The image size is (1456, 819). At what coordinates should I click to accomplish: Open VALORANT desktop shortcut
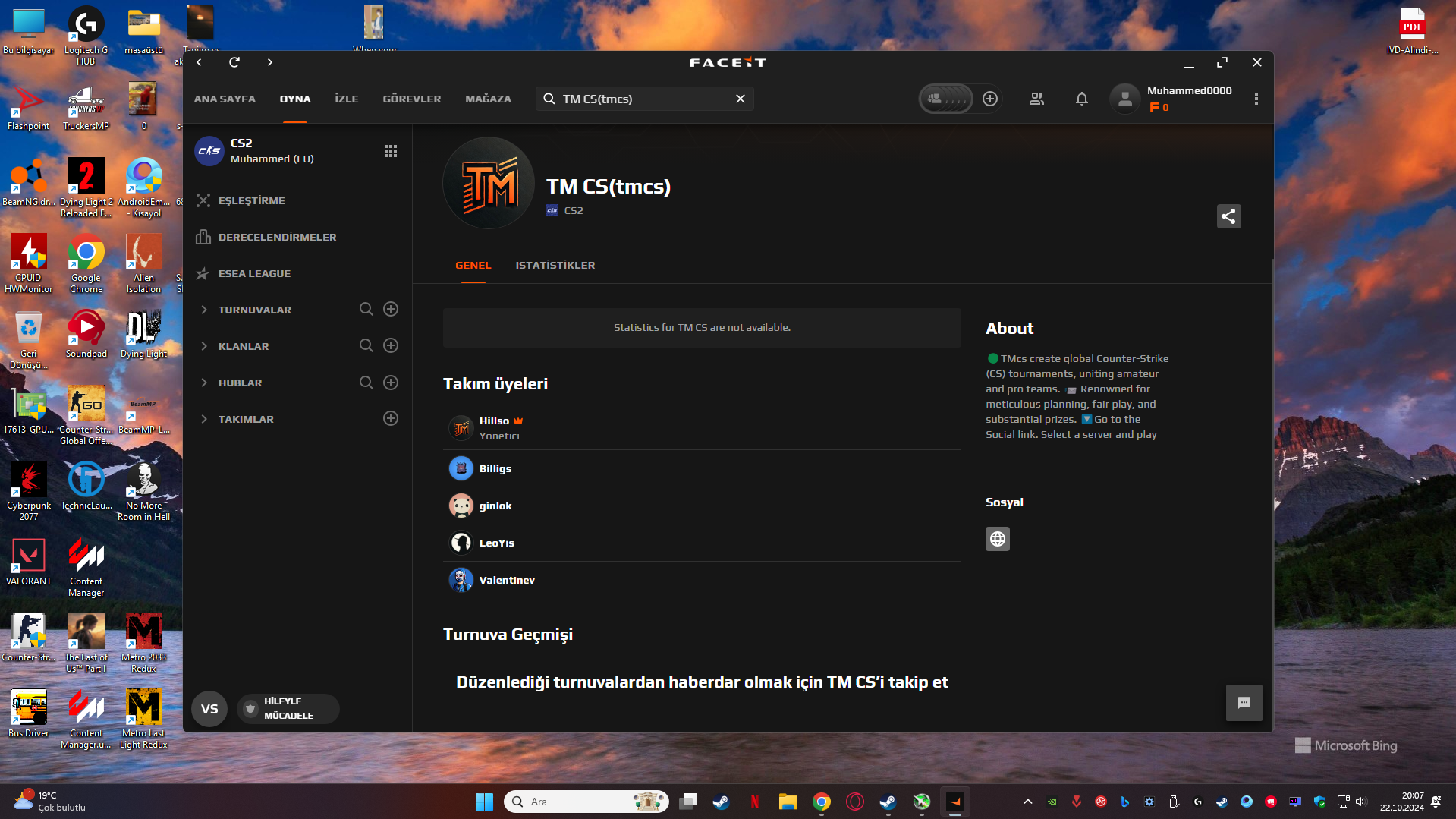pyautogui.click(x=29, y=562)
